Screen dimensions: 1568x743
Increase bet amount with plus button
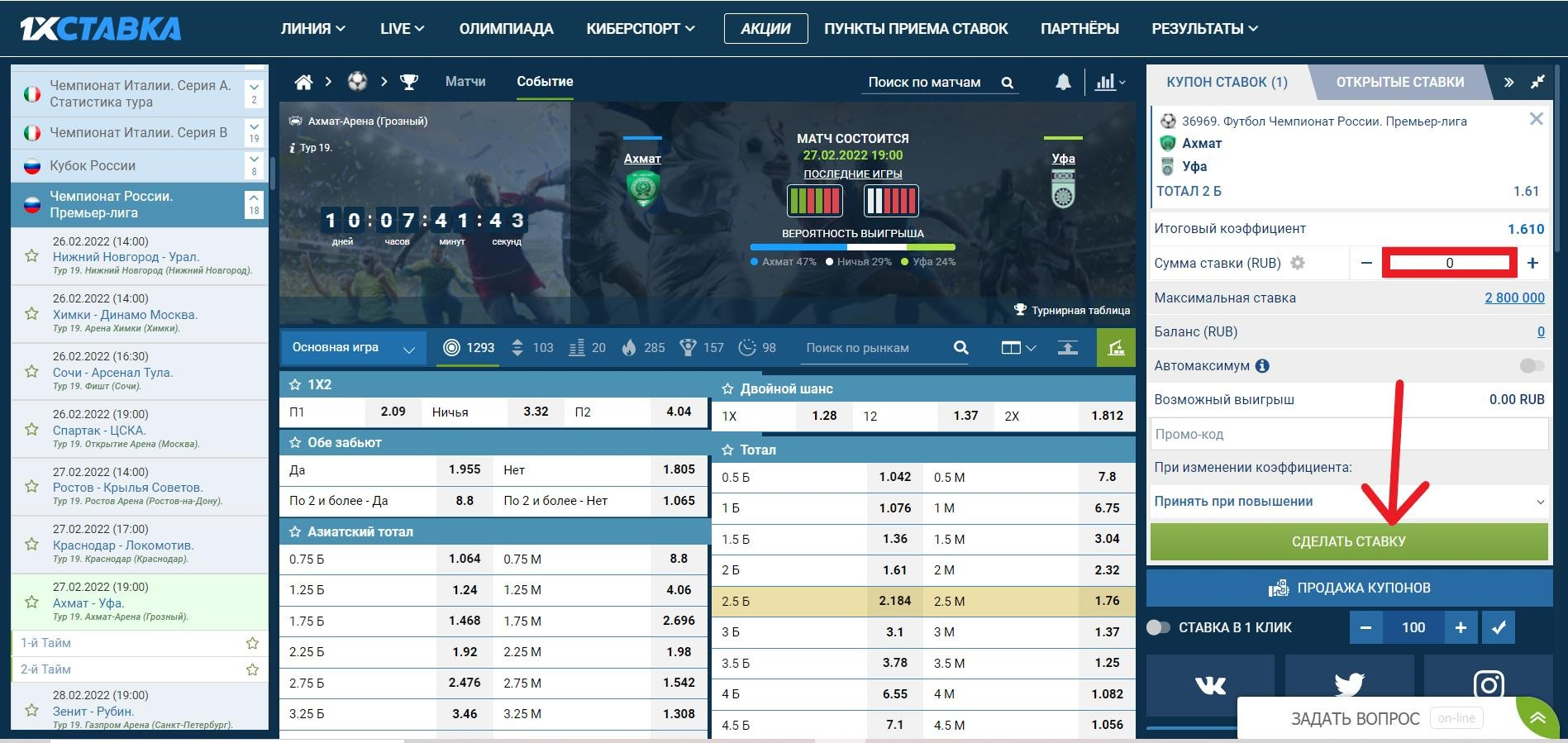tap(1532, 263)
